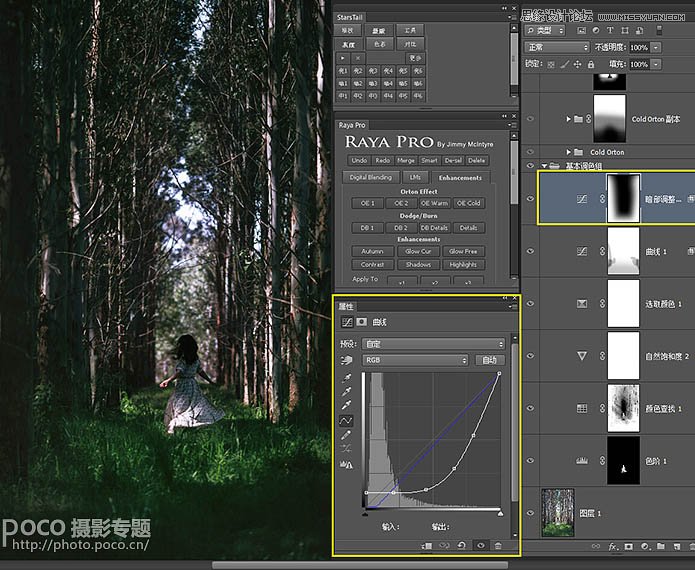This screenshot has height=570, width=695.
Task: Click the OE Cold button
Action: click(x=469, y=203)
